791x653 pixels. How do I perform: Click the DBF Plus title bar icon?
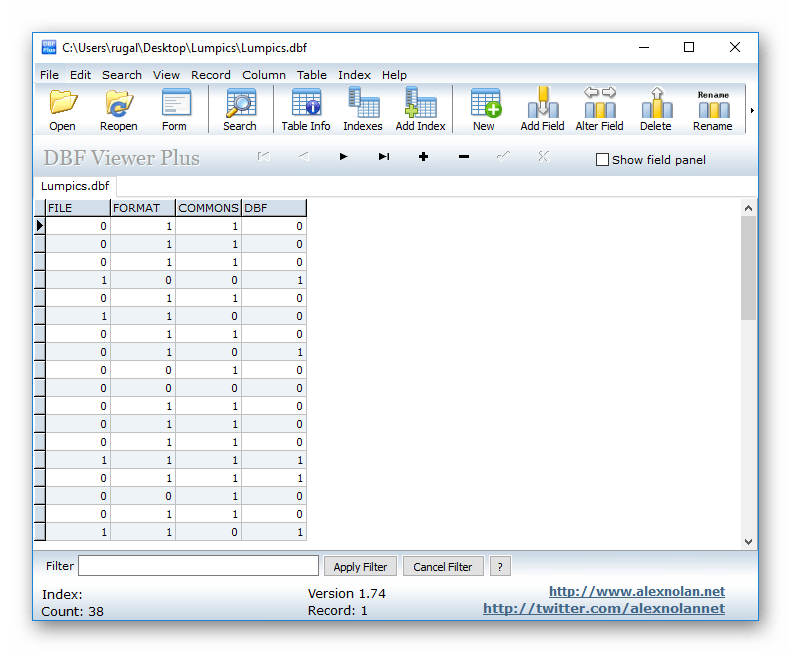coord(49,47)
